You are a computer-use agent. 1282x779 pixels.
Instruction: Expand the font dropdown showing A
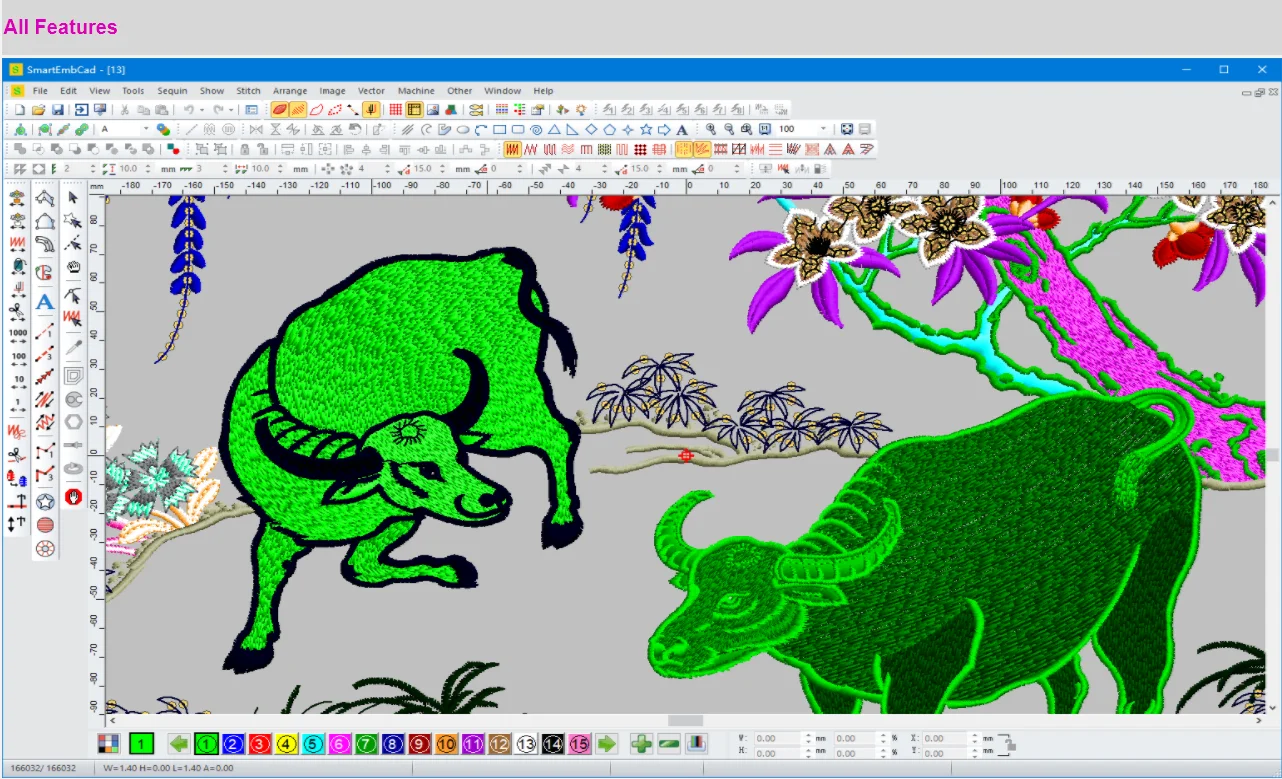tap(145, 129)
